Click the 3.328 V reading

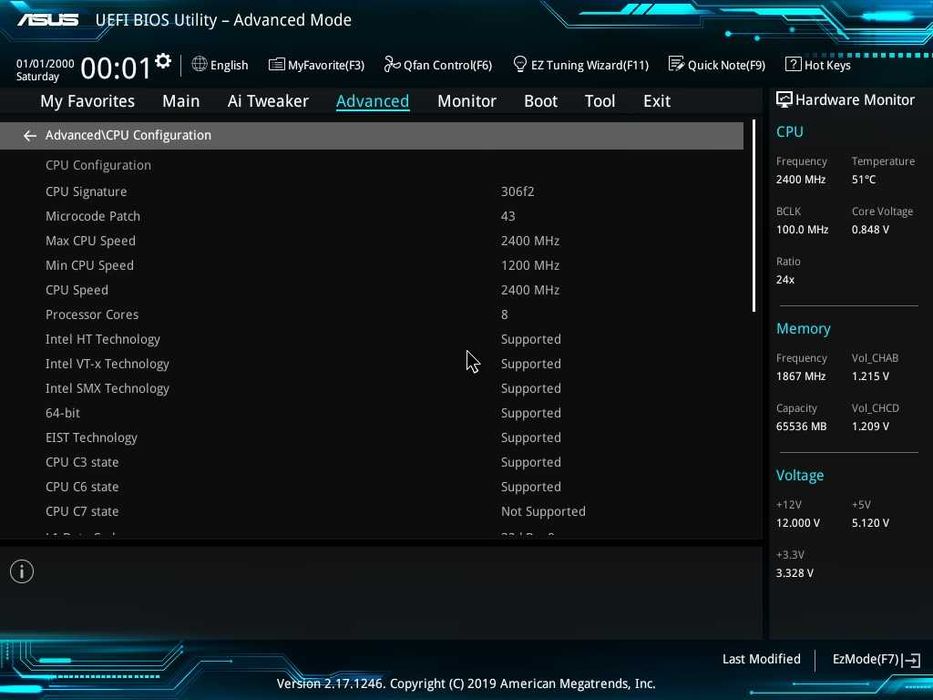click(x=794, y=573)
